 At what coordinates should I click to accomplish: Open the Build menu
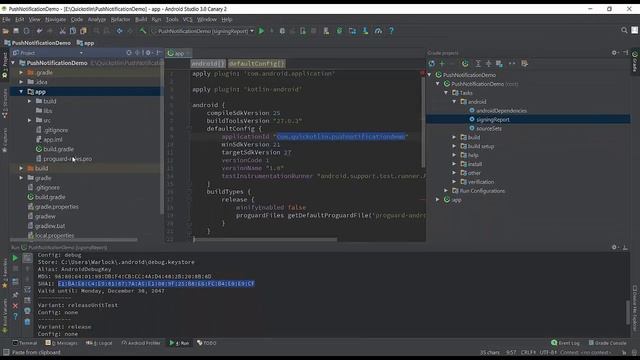[x=141, y=19]
